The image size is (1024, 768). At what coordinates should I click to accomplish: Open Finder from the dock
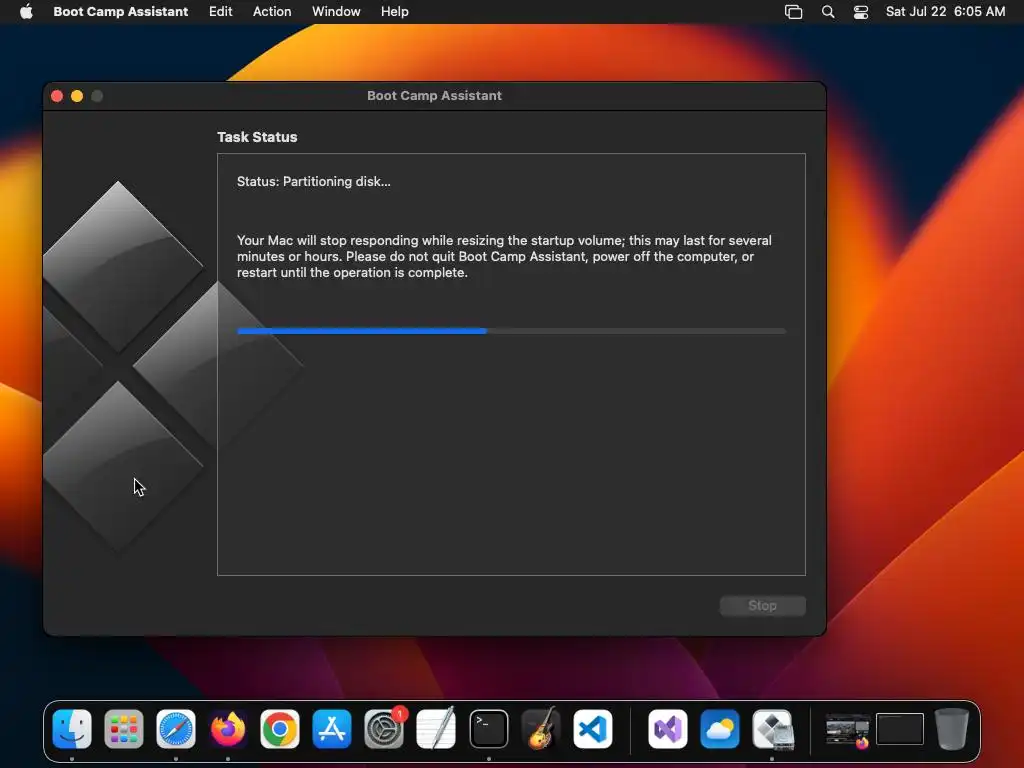pos(72,729)
